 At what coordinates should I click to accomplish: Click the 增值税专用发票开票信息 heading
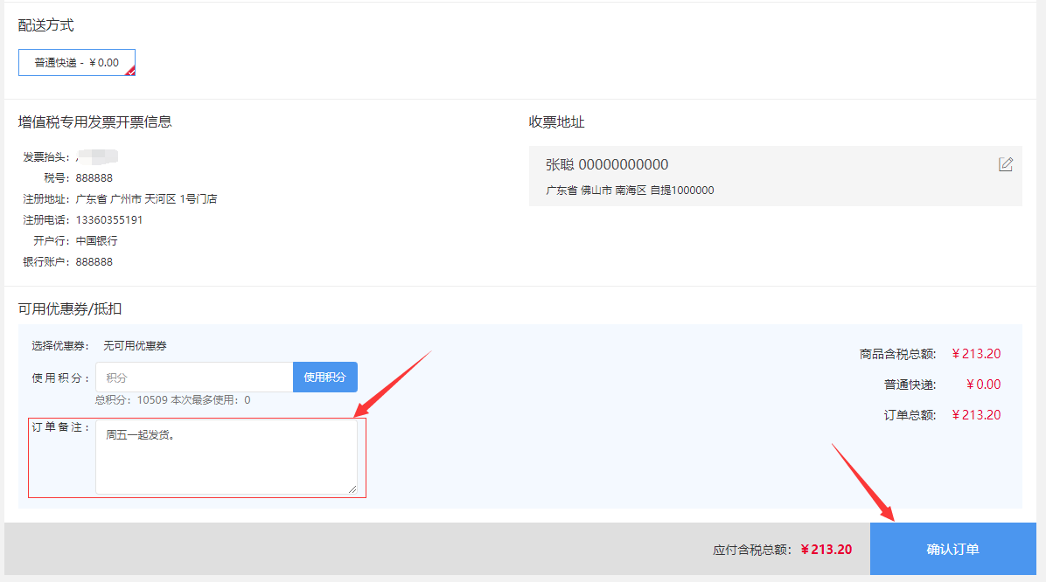point(95,122)
